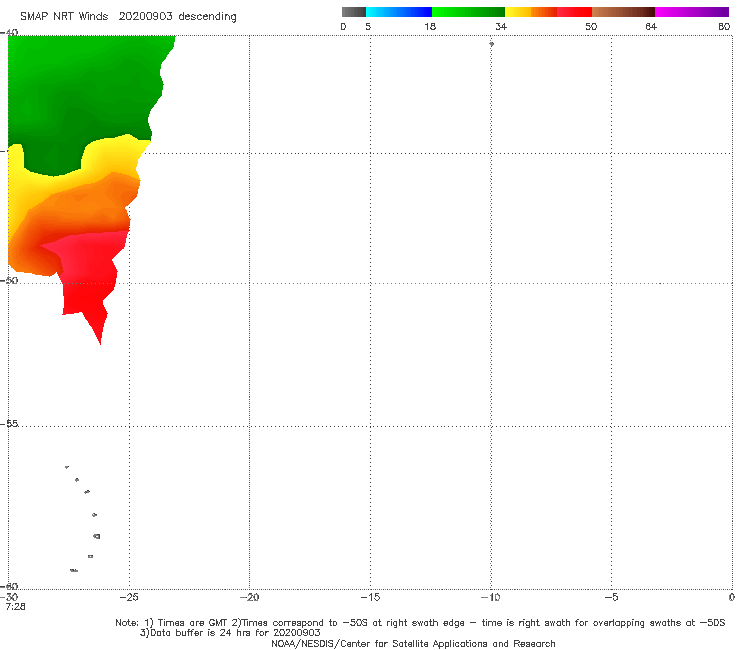This screenshot has height=650, width=740.
Task: Click the 'Data buffer is 24 hrs' note
Action: pyautogui.click(x=230, y=633)
